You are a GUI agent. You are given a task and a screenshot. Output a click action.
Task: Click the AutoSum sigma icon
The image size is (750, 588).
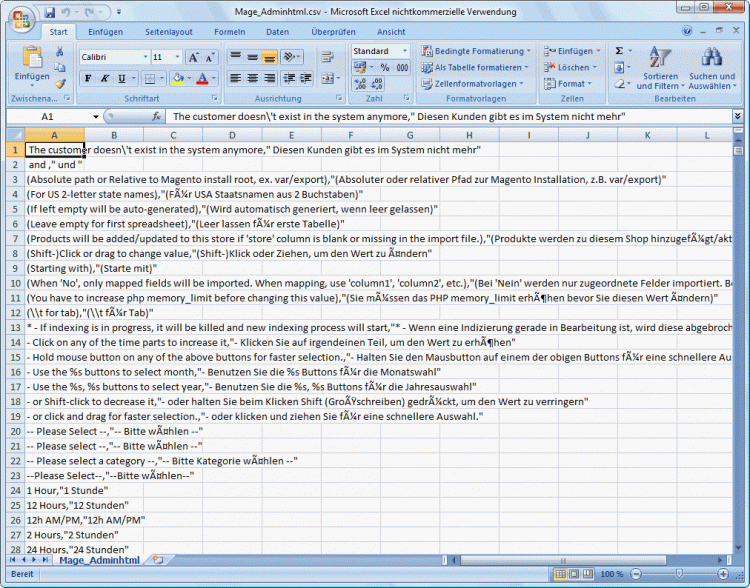pos(619,50)
